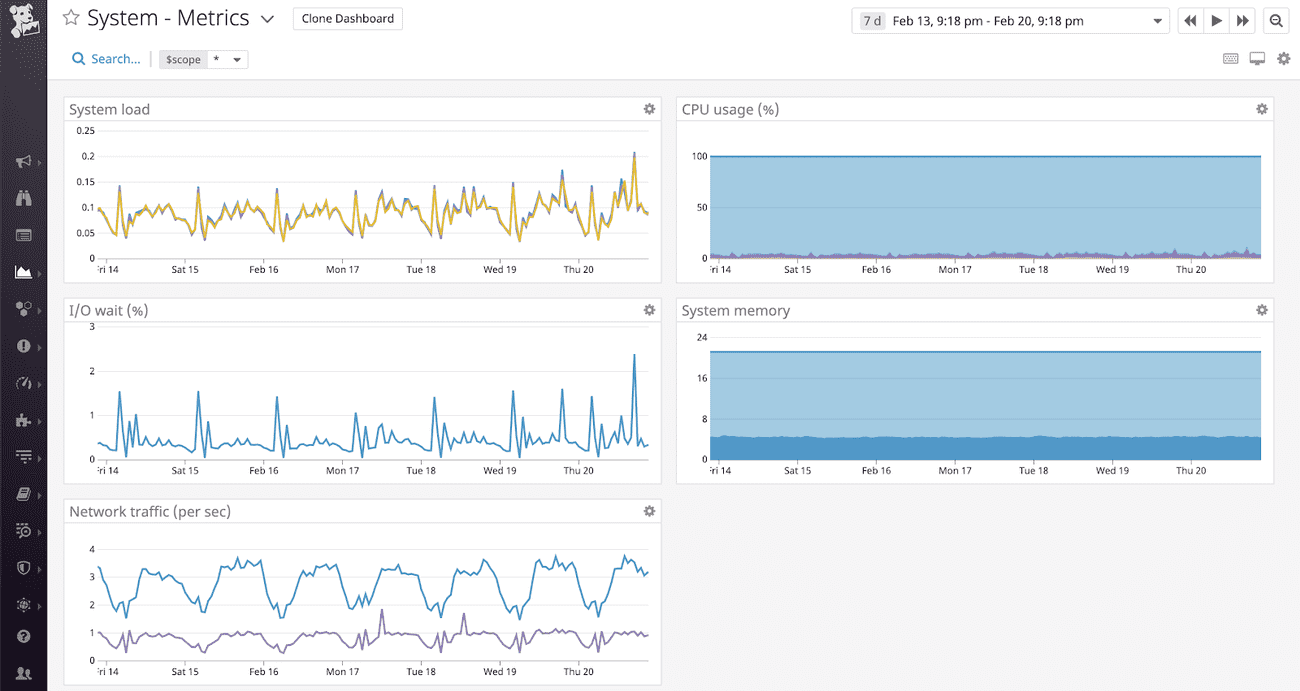
Task: Click the play button in time controls
Action: pyautogui.click(x=1216, y=20)
